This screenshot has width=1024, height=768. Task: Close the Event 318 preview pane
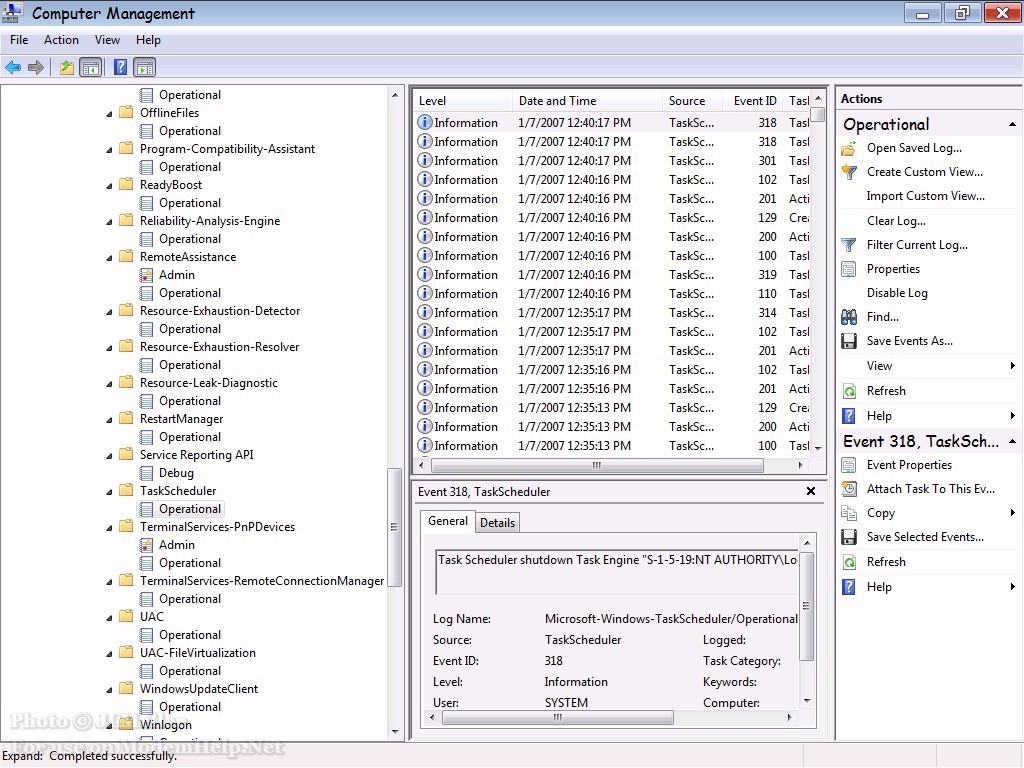pyautogui.click(x=810, y=491)
